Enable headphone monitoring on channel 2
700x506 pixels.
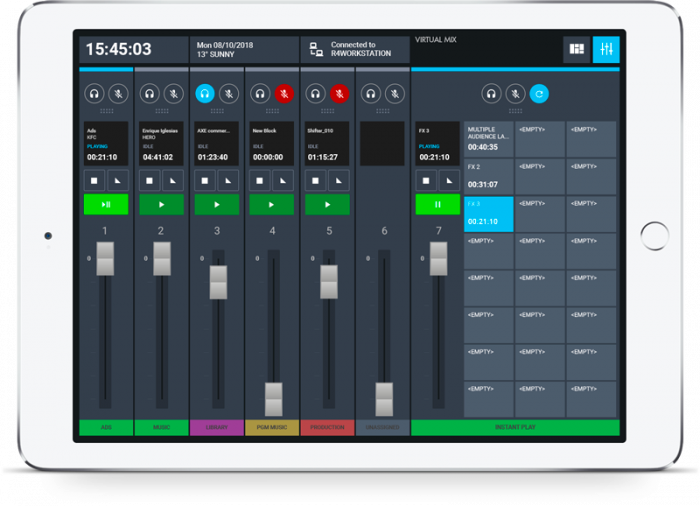(150, 94)
